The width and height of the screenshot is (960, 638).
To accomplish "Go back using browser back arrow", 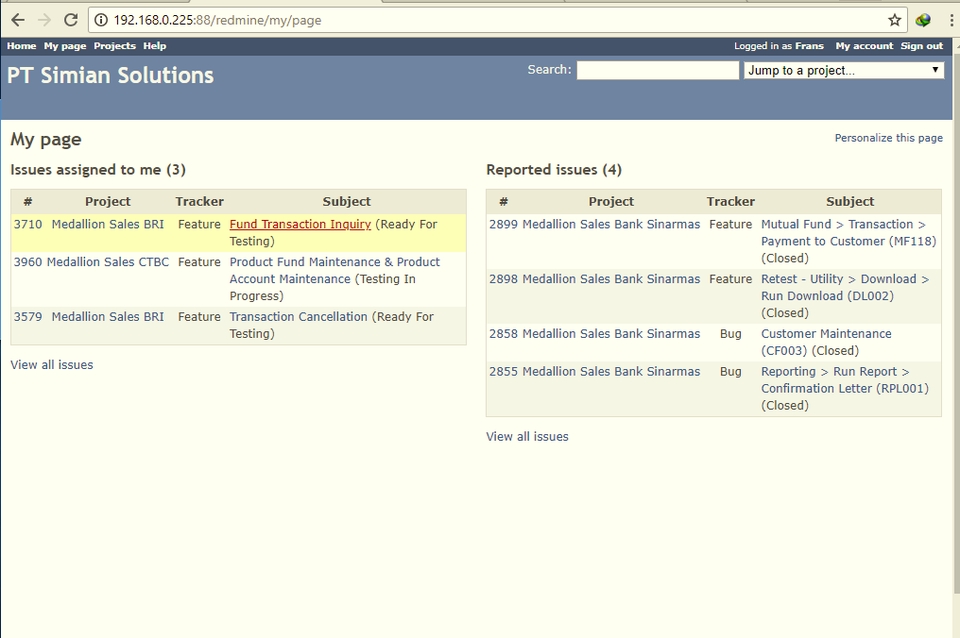I will coord(18,20).
